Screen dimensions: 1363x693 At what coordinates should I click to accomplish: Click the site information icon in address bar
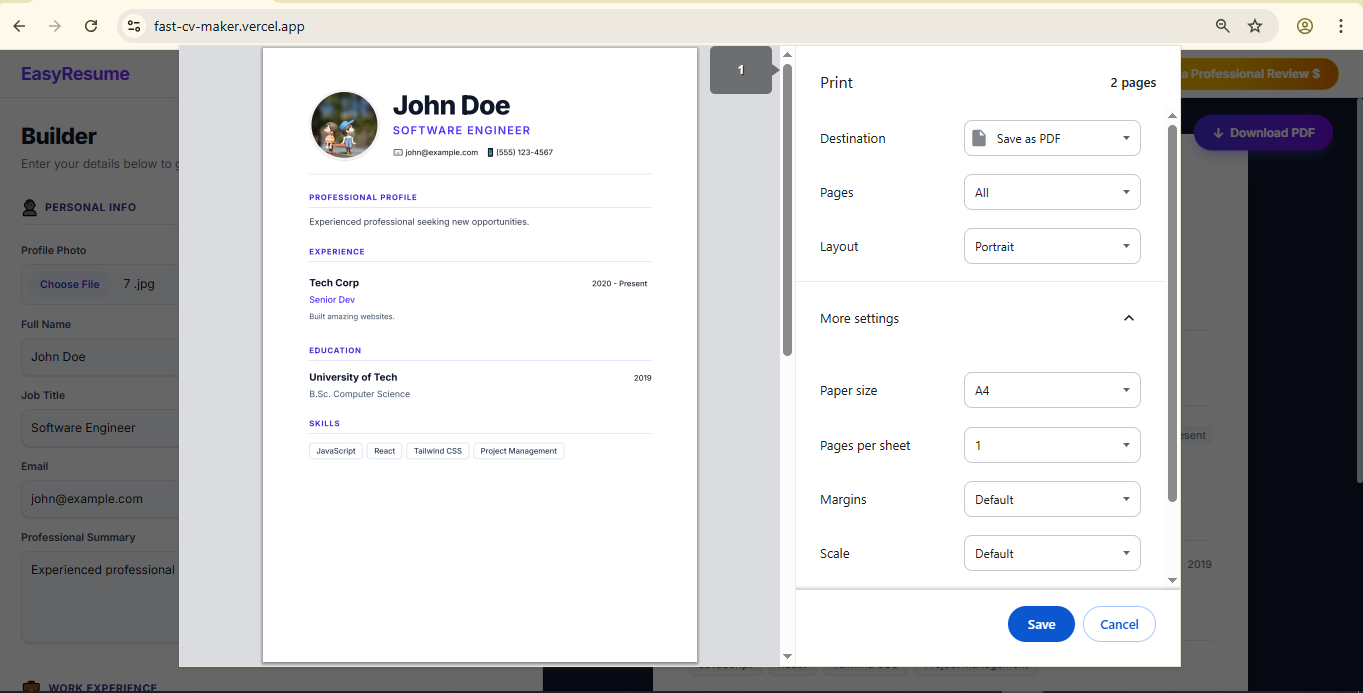coord(133,26)
